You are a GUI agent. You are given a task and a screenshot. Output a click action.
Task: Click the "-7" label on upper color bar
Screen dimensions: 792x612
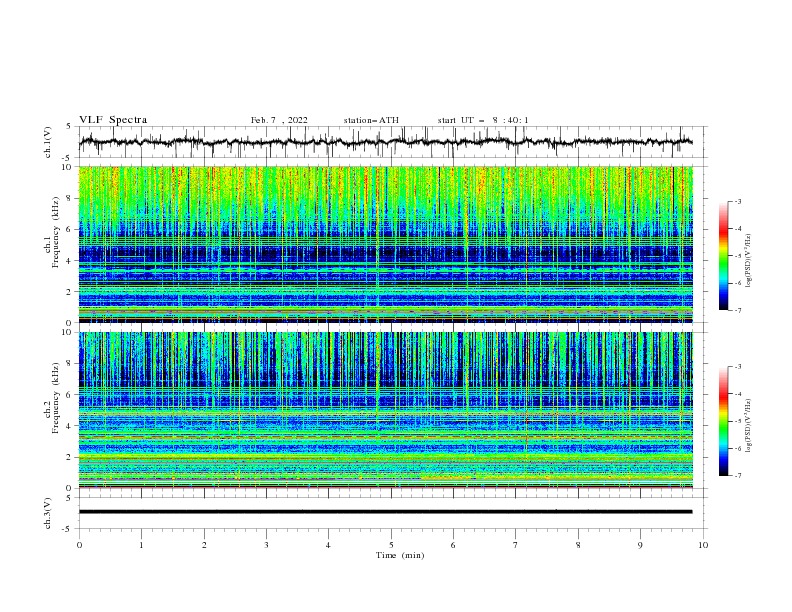(737, 310)
